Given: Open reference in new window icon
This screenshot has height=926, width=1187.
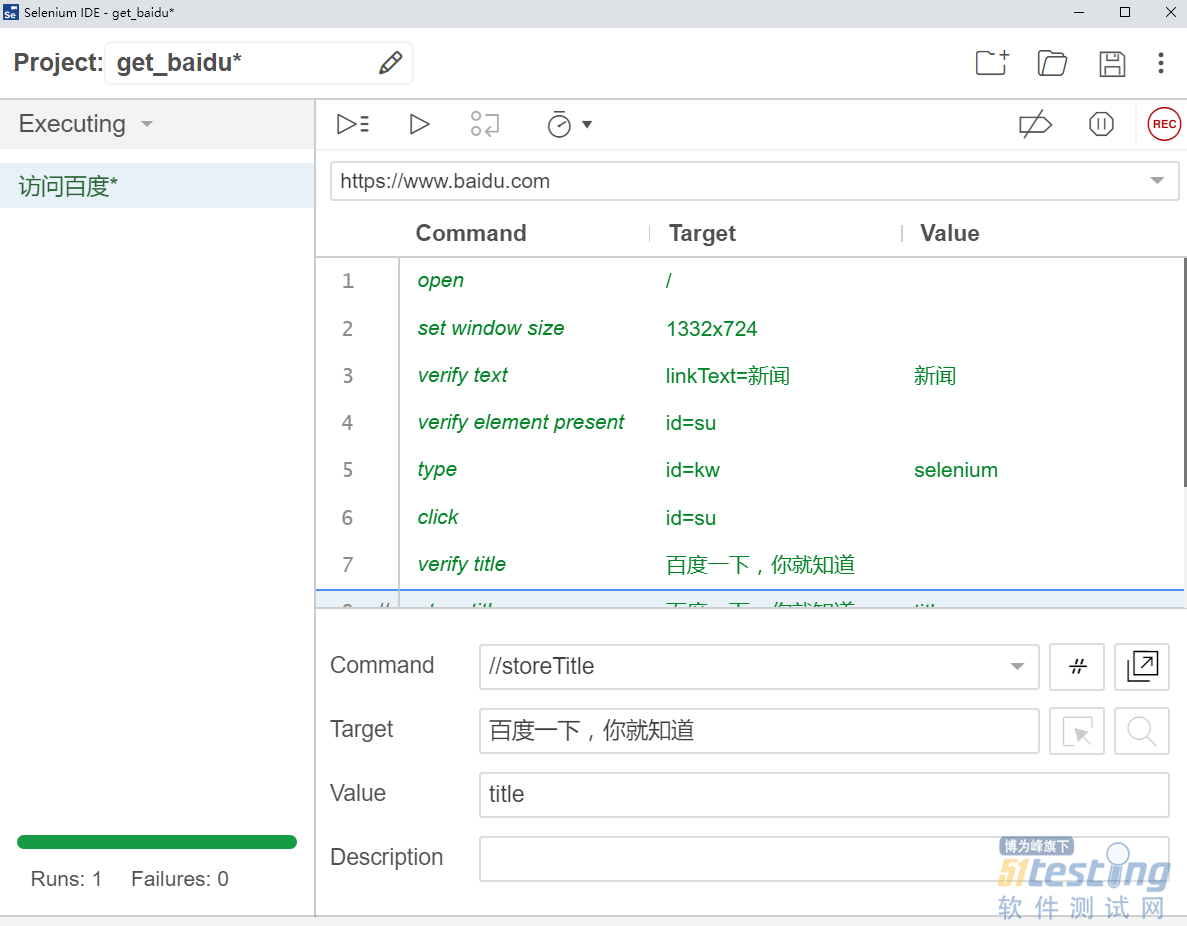Looking at the screenshot, I should (1142, 666).
